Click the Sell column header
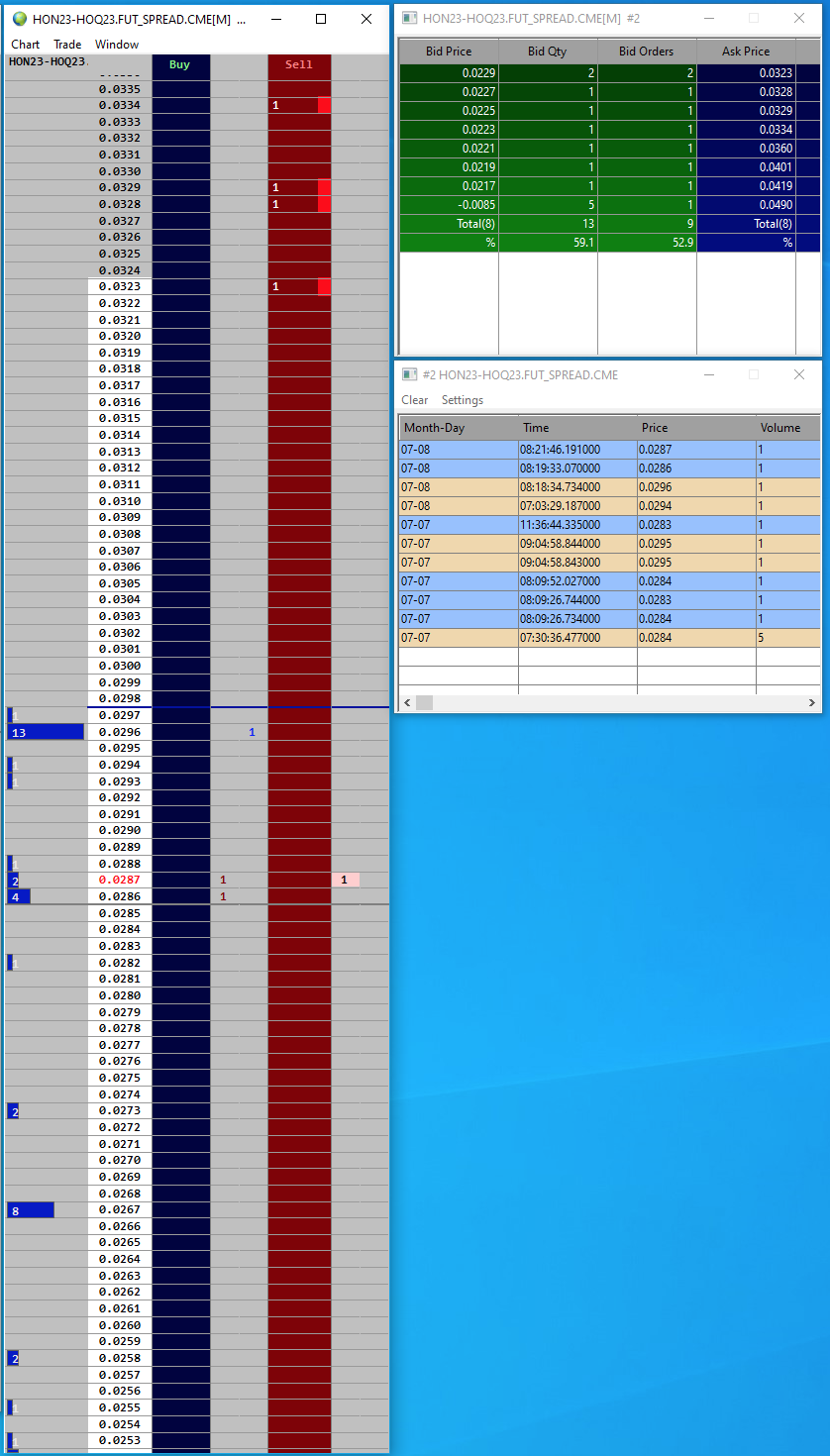 (x=299, y=64)
